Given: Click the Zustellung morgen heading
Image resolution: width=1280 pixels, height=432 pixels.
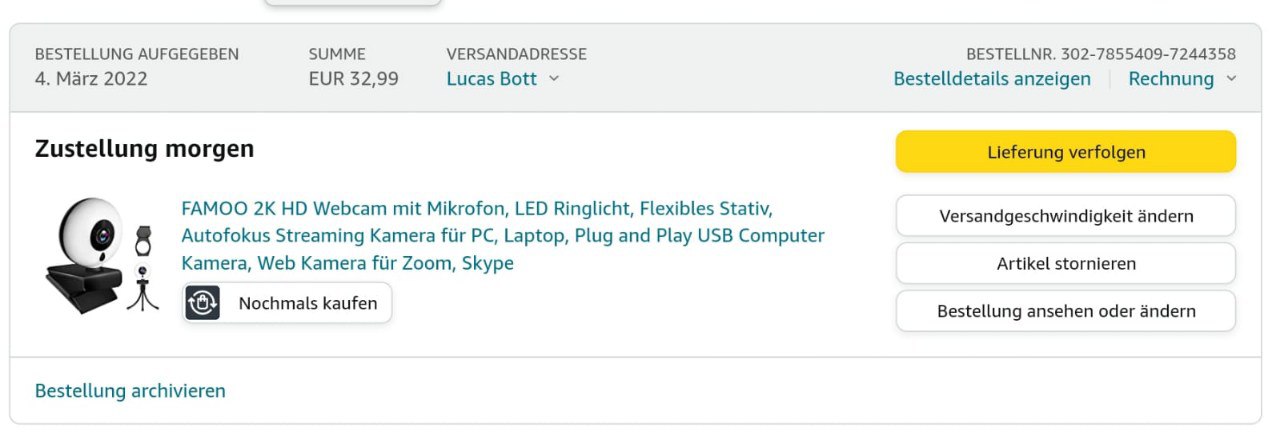Looking at the screenshot, I should click(144, 149).
